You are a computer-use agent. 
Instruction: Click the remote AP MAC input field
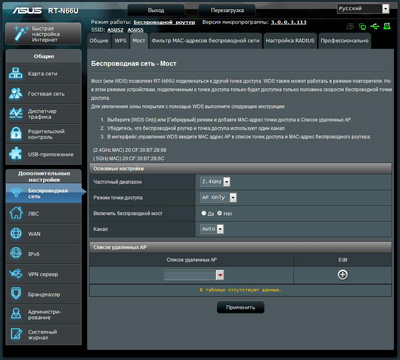click(190, 275)
